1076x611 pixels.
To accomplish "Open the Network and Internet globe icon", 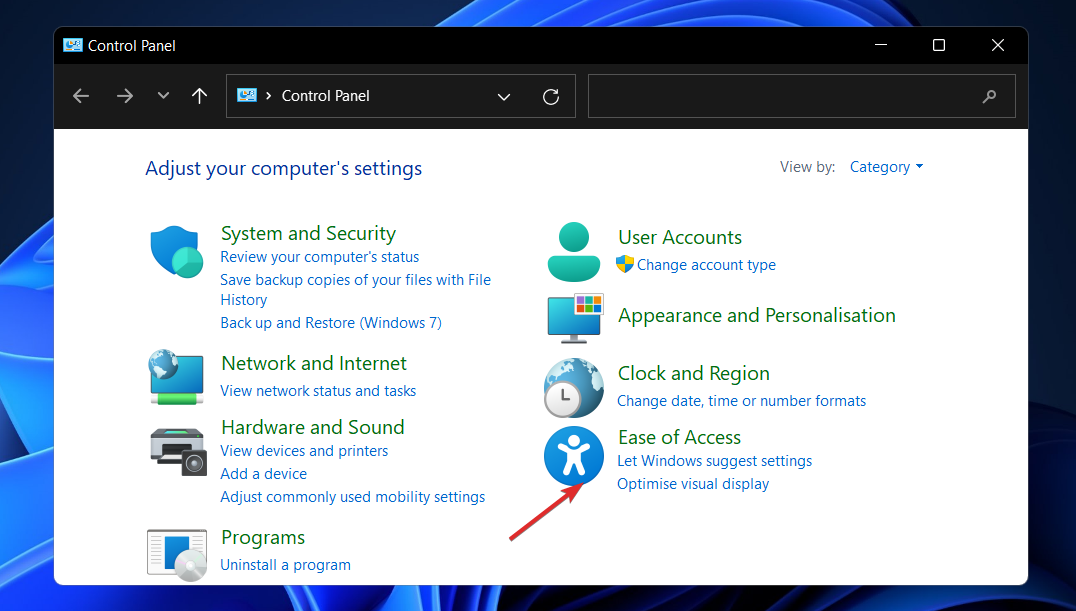I will (177, 377).
